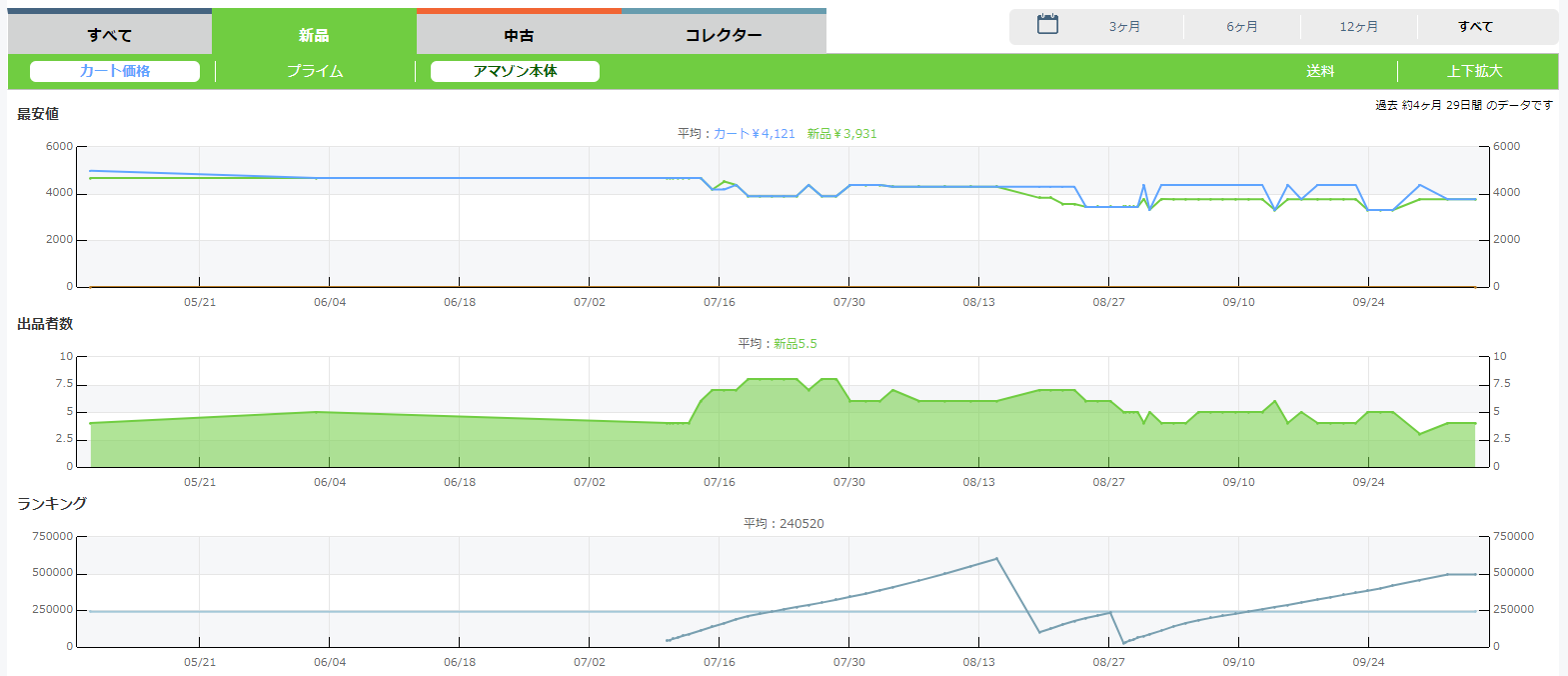Click ranking peak near 08/13 on chart
Image resolution: width=1568 pixels, height=676 pixels.
996,559
